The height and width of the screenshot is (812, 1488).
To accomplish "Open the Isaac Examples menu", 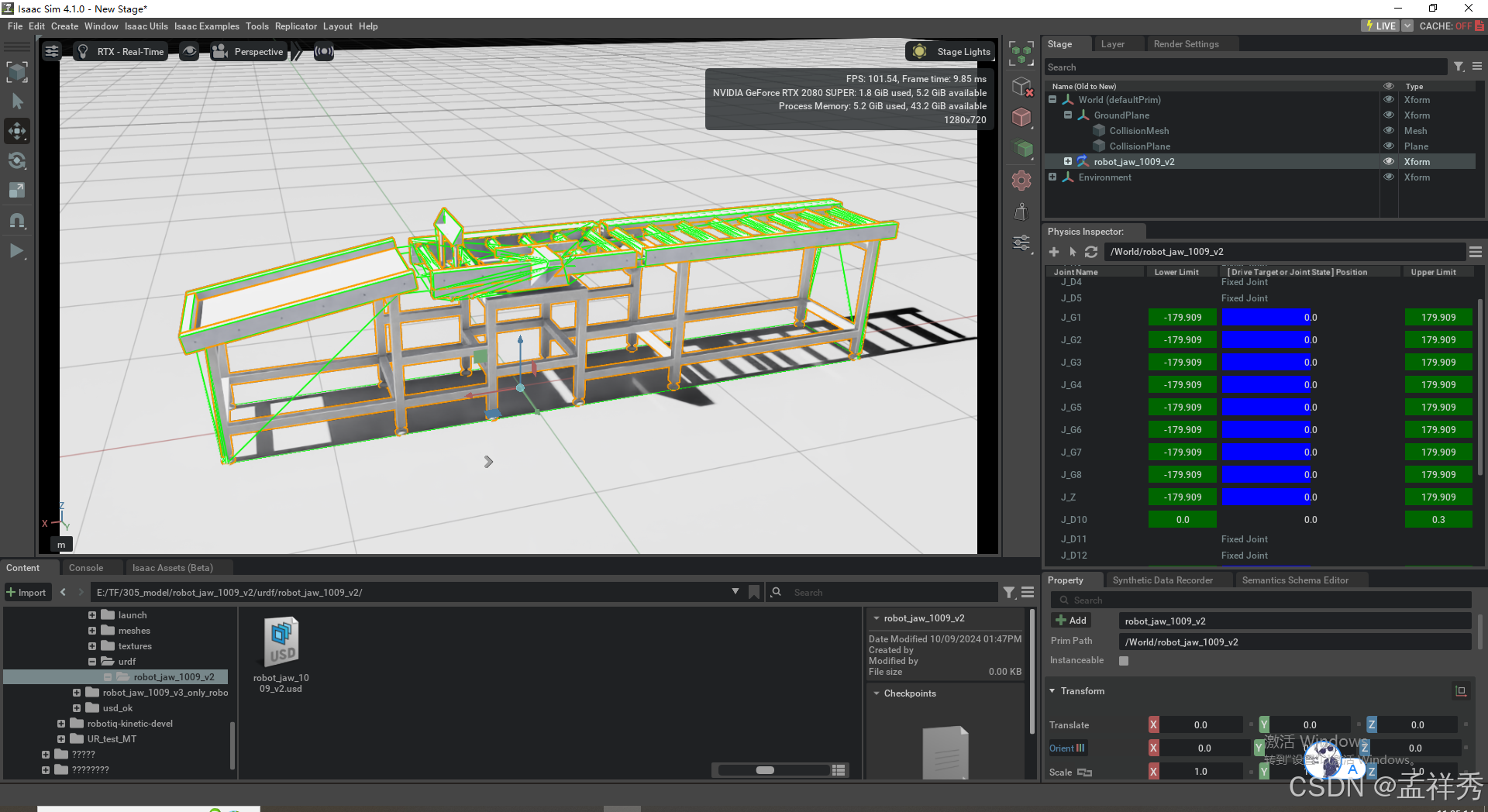I will point(206,26).
